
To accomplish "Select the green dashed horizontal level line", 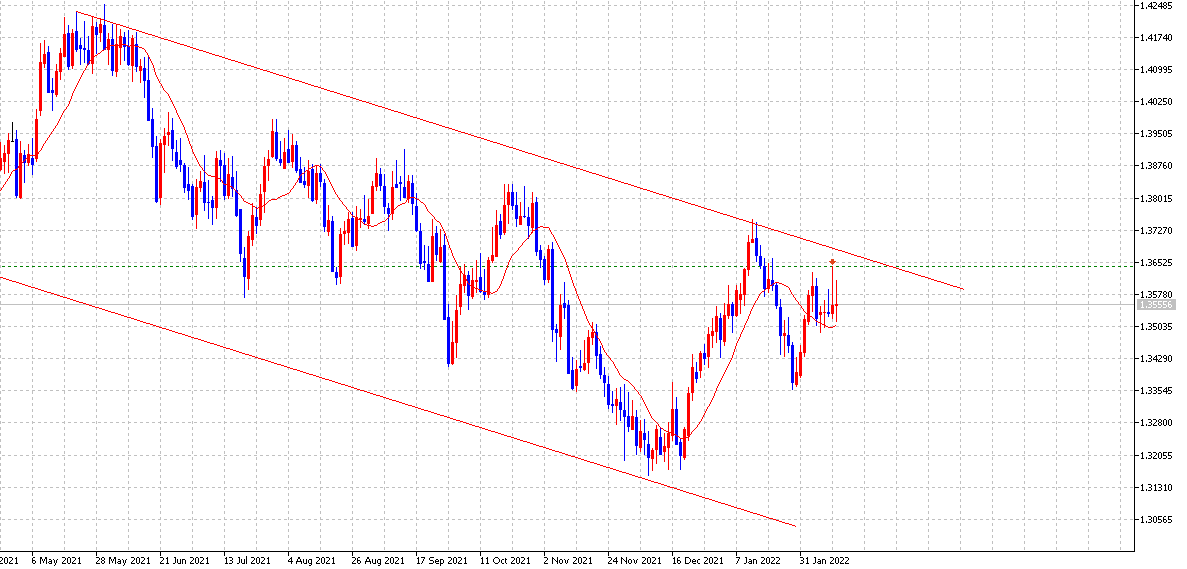I will click(x=566, y=266).
